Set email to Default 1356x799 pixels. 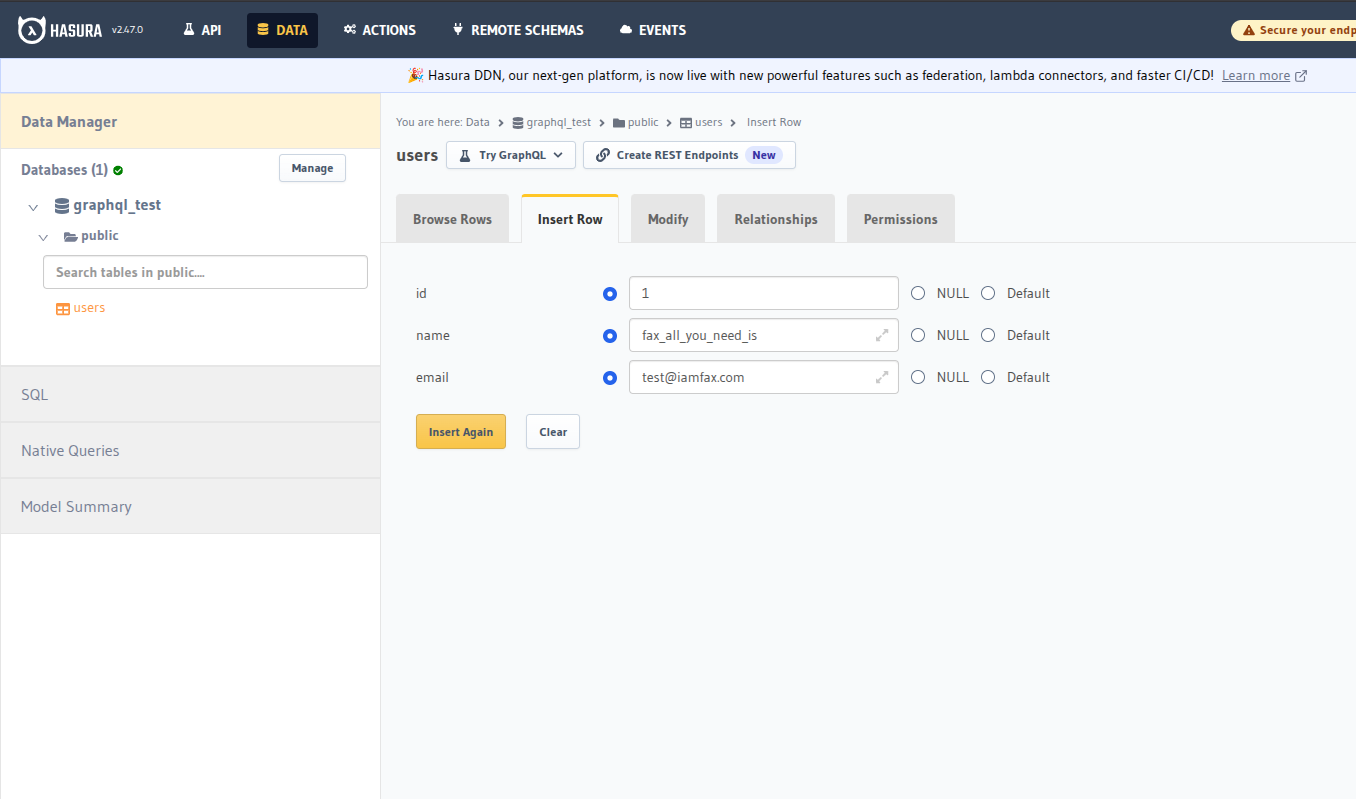(988, 378)
